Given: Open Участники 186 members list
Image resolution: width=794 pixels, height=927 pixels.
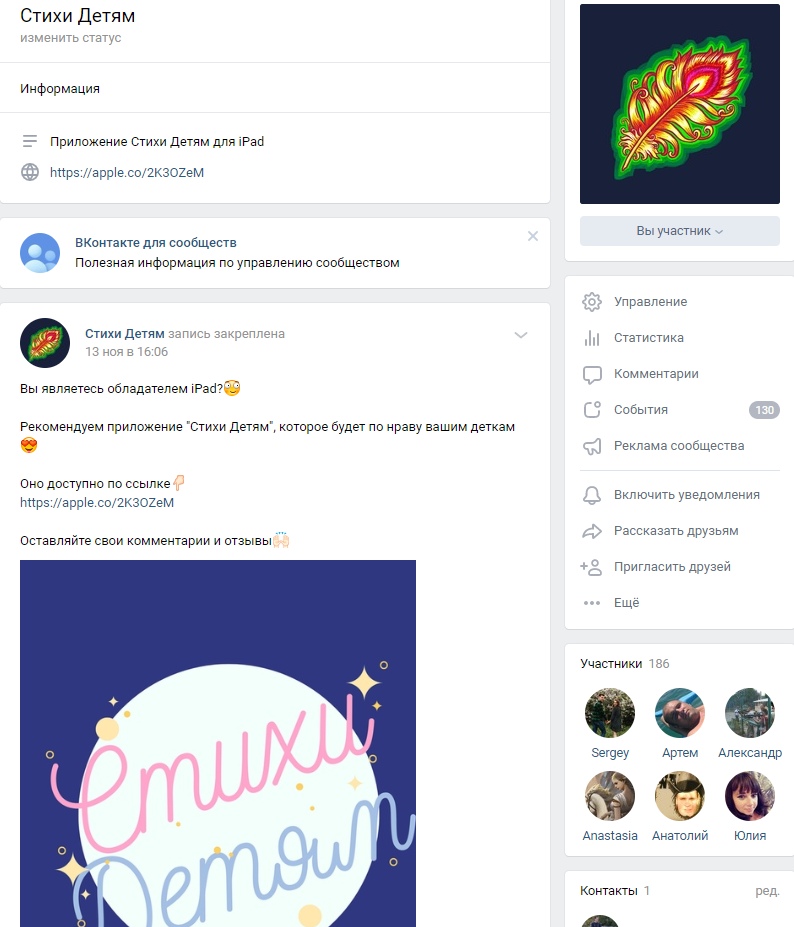Looking at the screenshot, I should 624,663.
